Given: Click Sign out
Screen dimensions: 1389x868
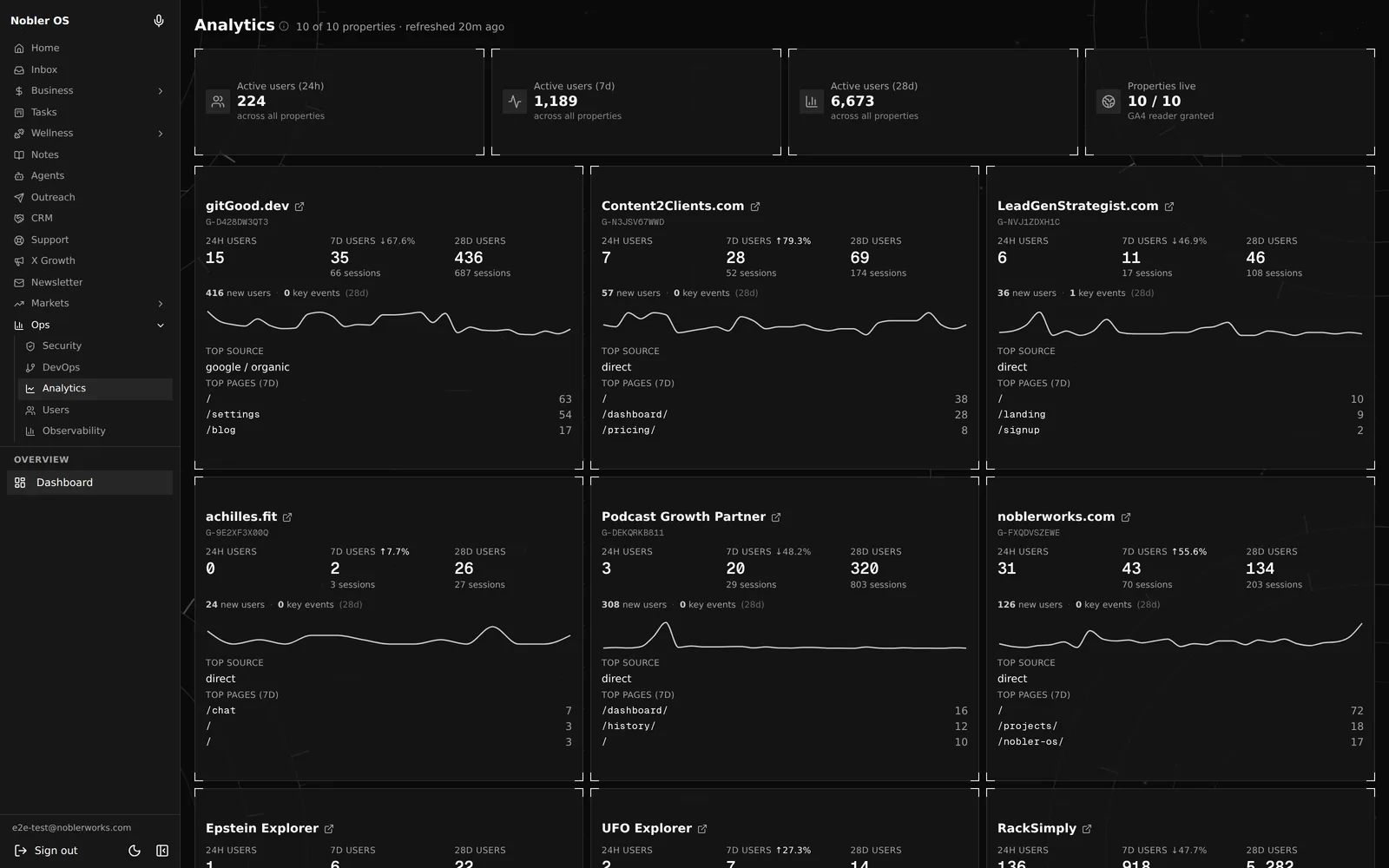Looking at the screenshot, I should [46, 851].
